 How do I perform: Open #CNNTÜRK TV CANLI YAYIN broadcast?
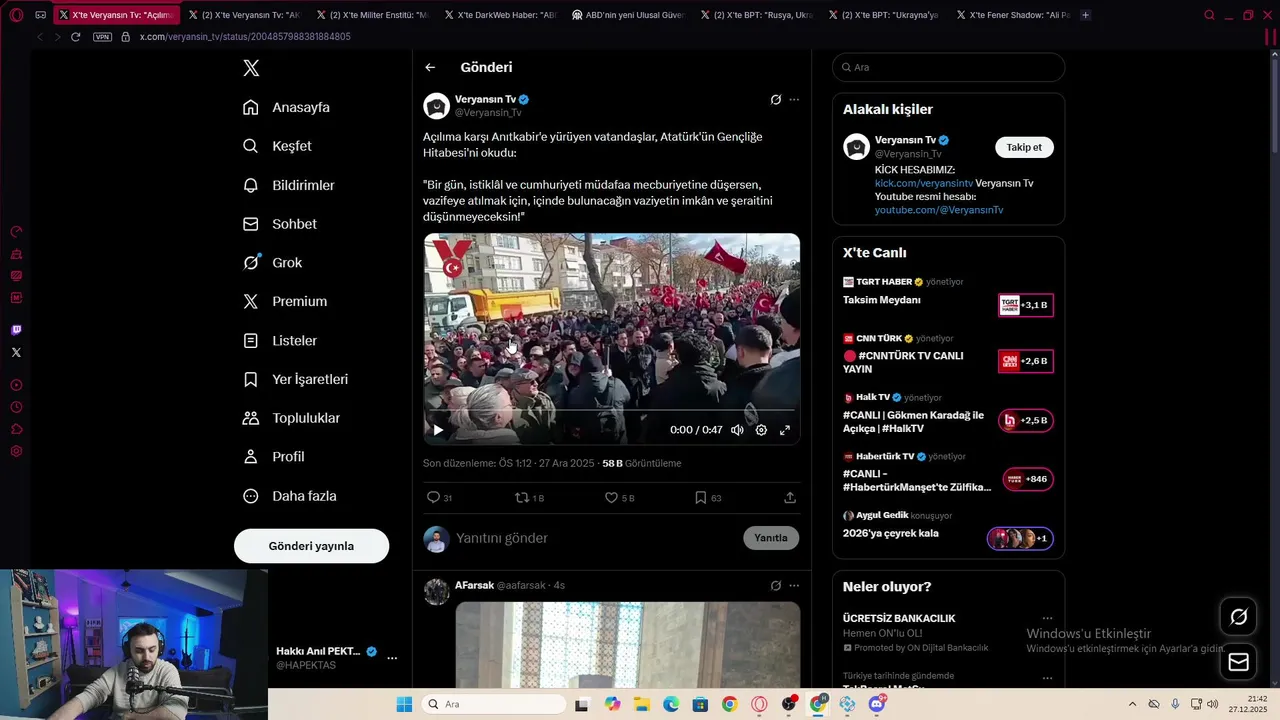[948, 355]
